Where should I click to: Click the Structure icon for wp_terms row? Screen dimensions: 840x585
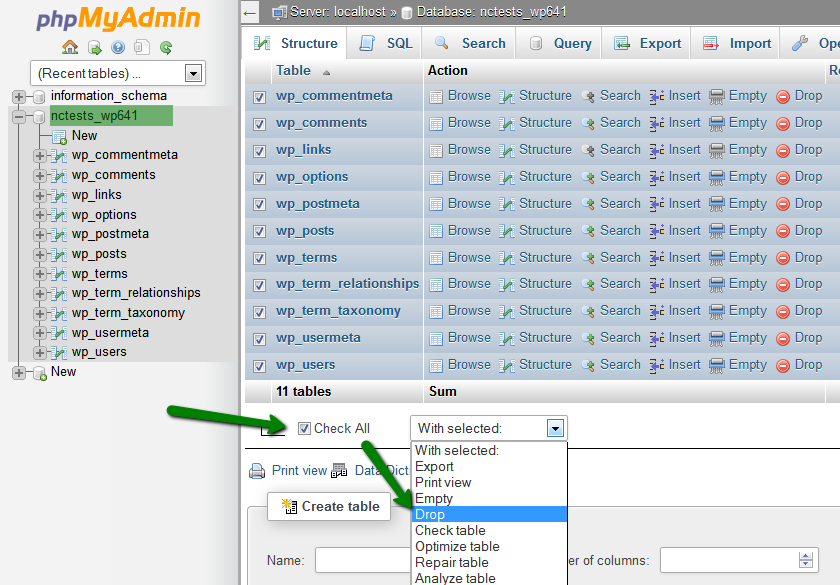507,258
